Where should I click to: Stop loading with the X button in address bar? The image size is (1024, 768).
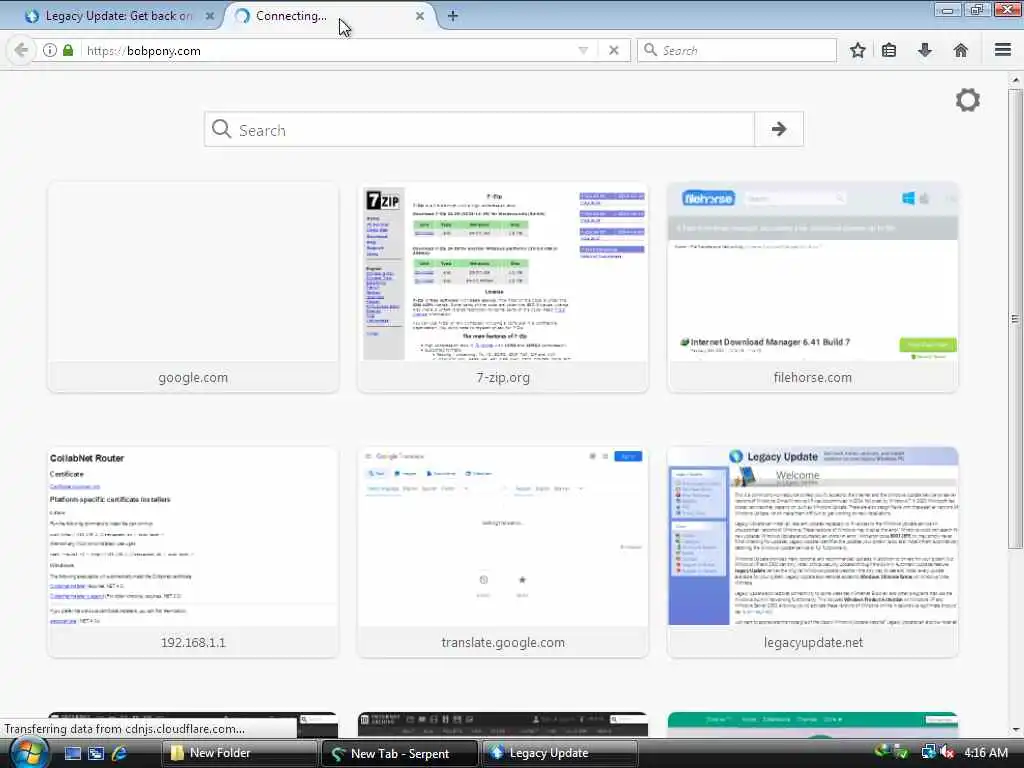pos(613,50)
